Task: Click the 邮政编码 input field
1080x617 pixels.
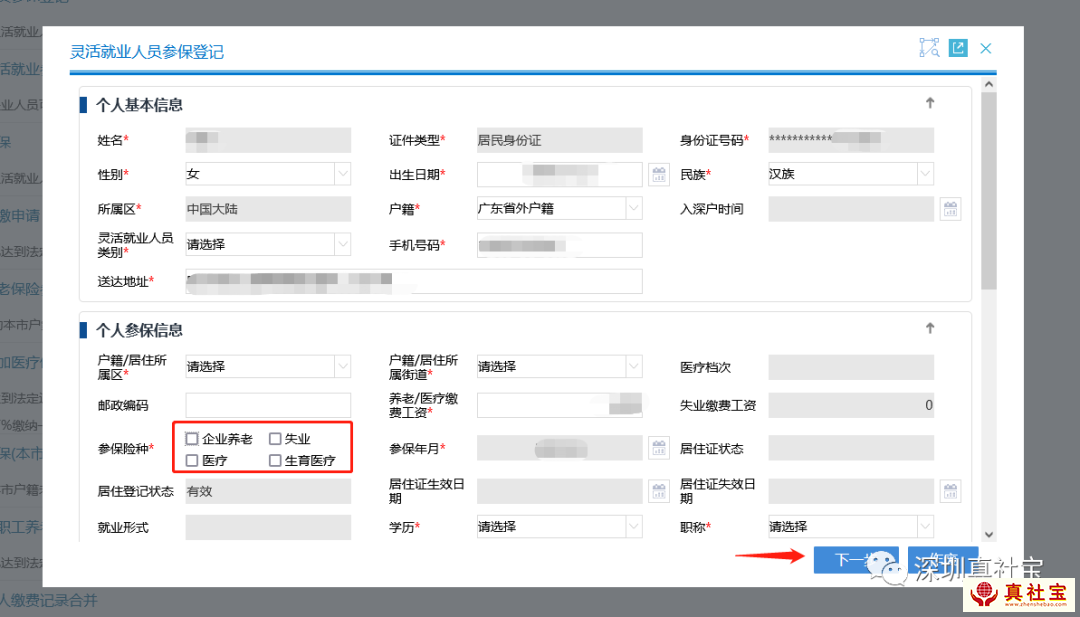Action: pos(268,405)
